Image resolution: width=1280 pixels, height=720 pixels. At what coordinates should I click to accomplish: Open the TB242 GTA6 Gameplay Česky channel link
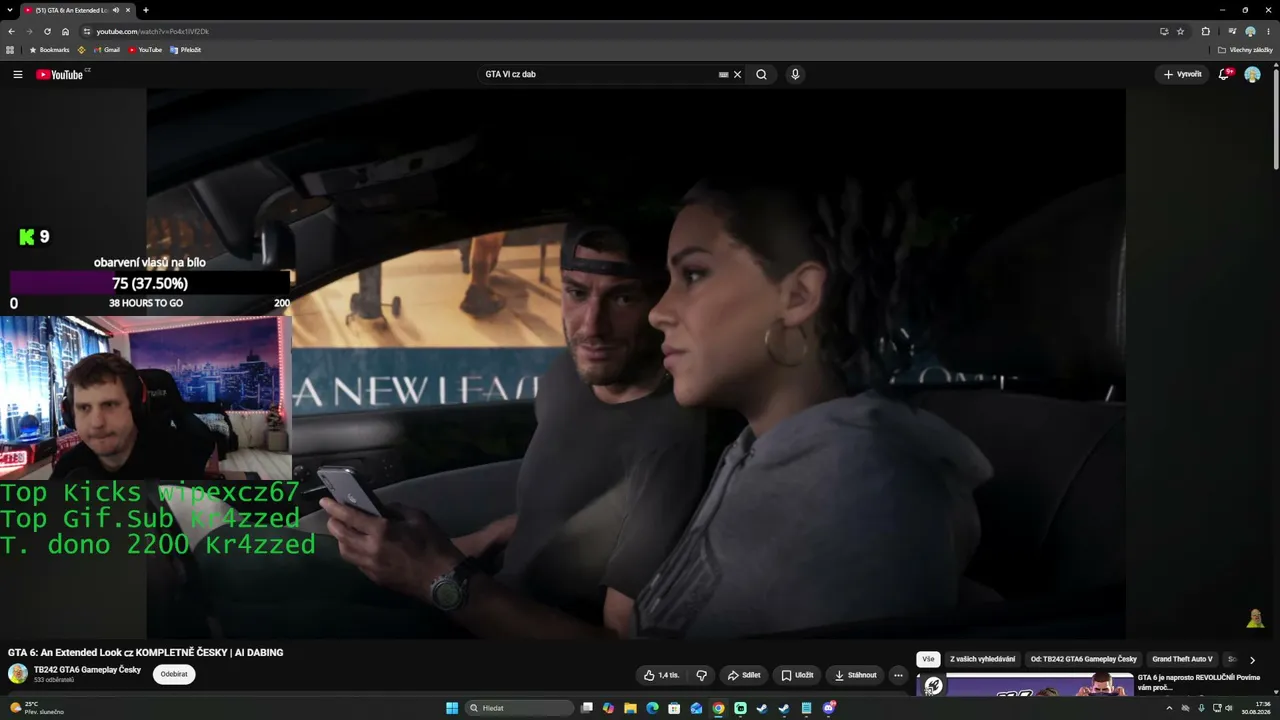coord(87,670)
